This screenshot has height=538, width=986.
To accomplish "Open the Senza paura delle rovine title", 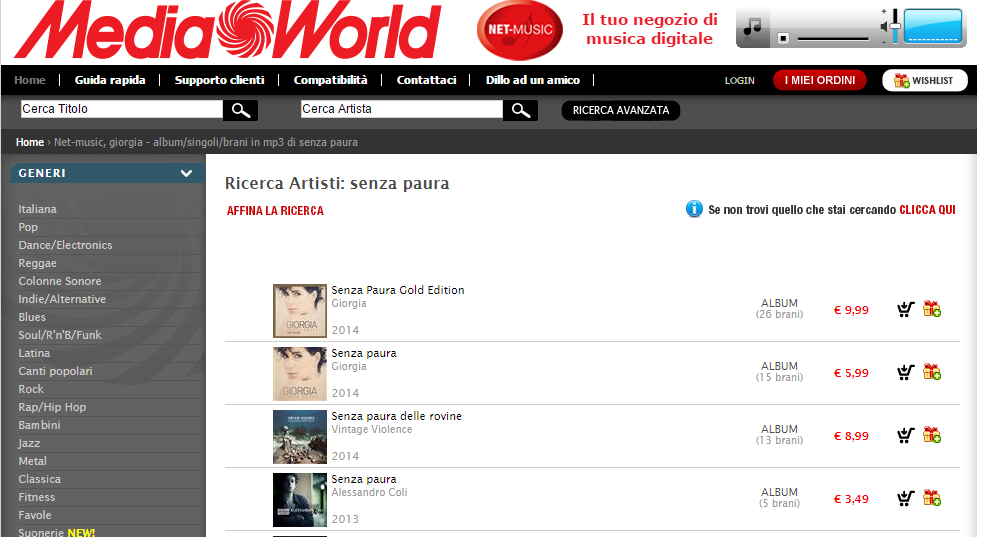I will coord(396,416).
